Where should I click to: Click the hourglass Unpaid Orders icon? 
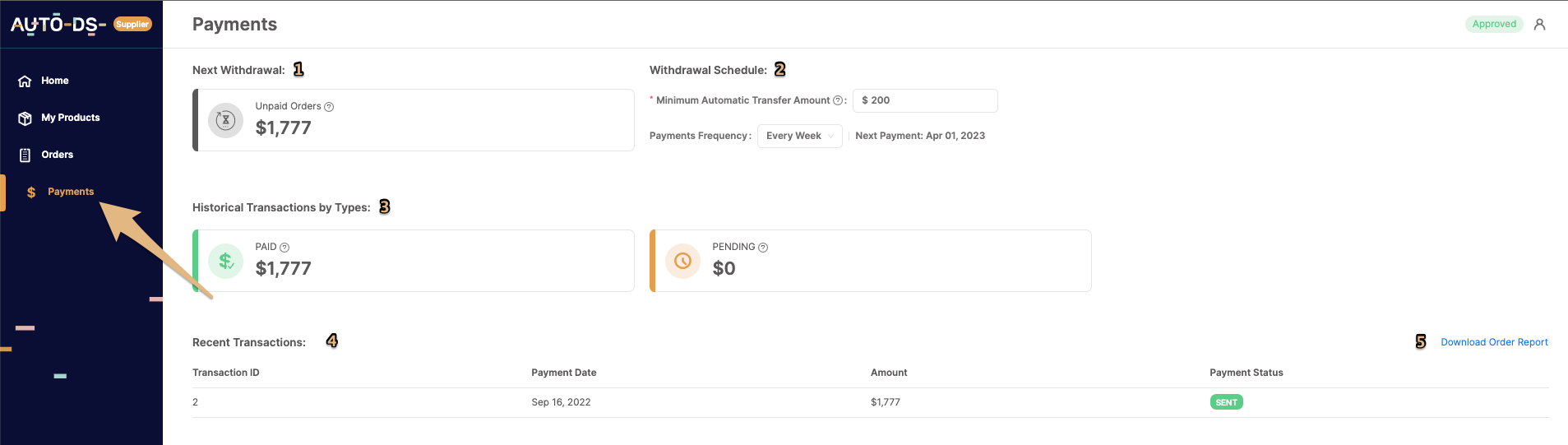coord(225,120)
